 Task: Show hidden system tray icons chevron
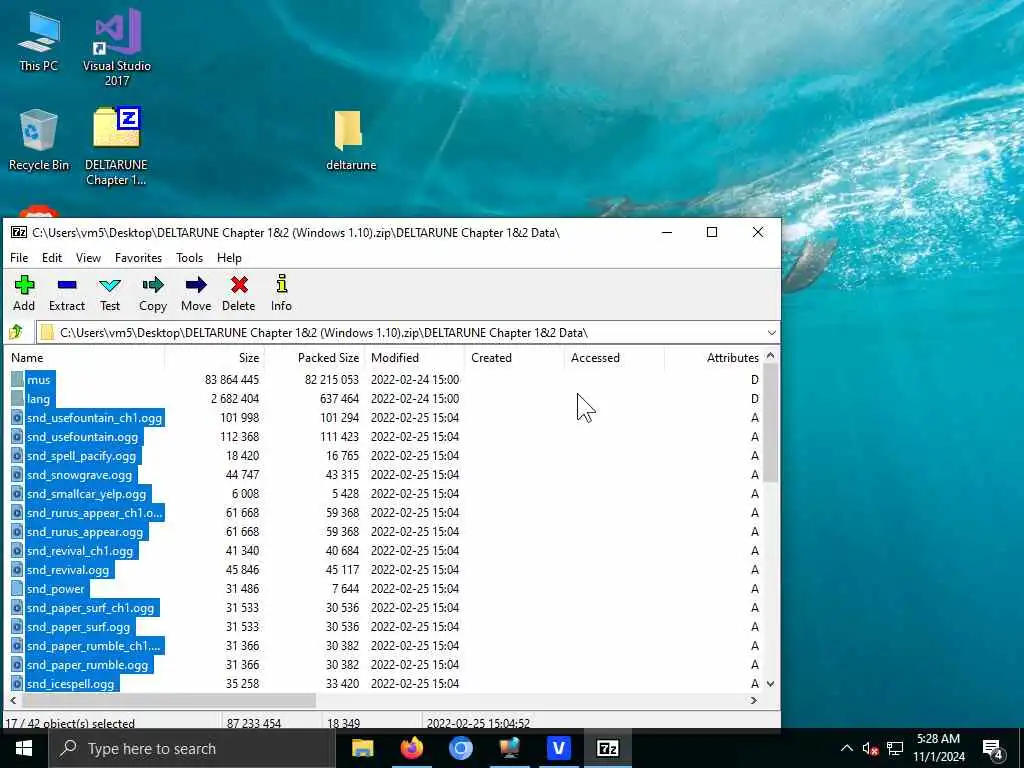click(846, 748)
